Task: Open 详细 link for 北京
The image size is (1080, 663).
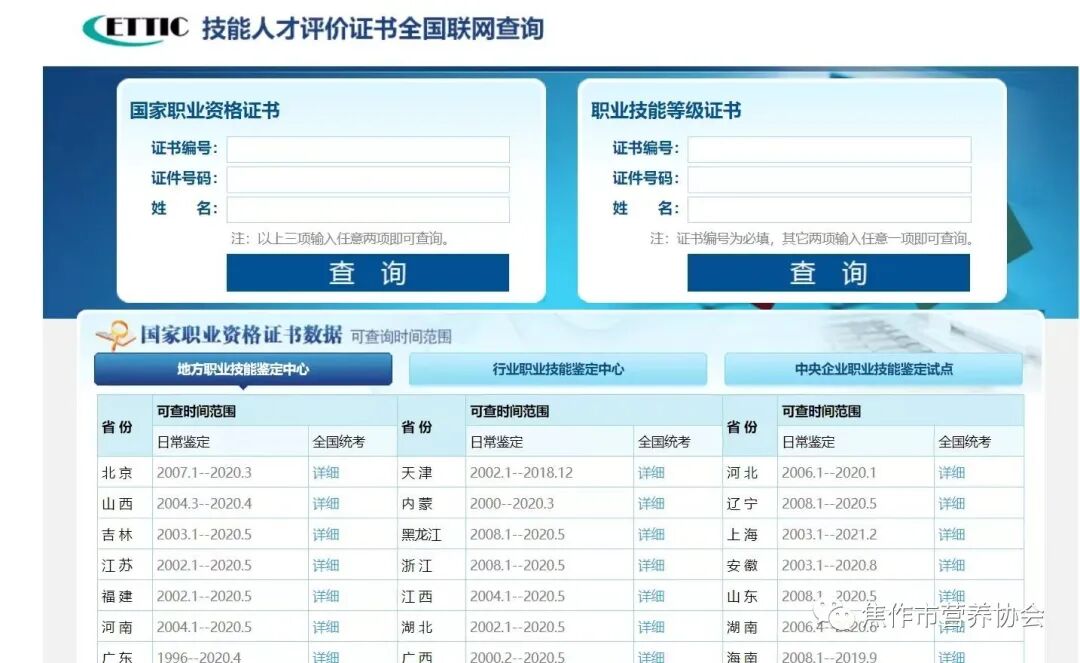Action: pyautogui.click(x=326, y=473)
